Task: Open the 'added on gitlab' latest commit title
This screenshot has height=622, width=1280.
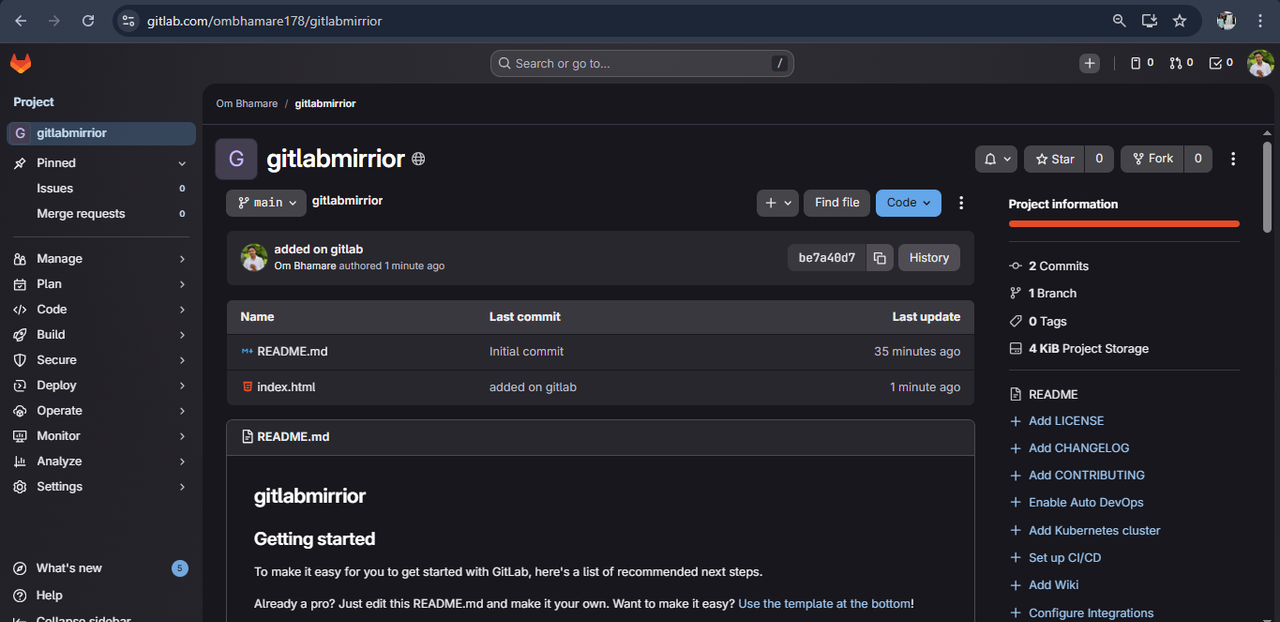Action: coord(318,249)
